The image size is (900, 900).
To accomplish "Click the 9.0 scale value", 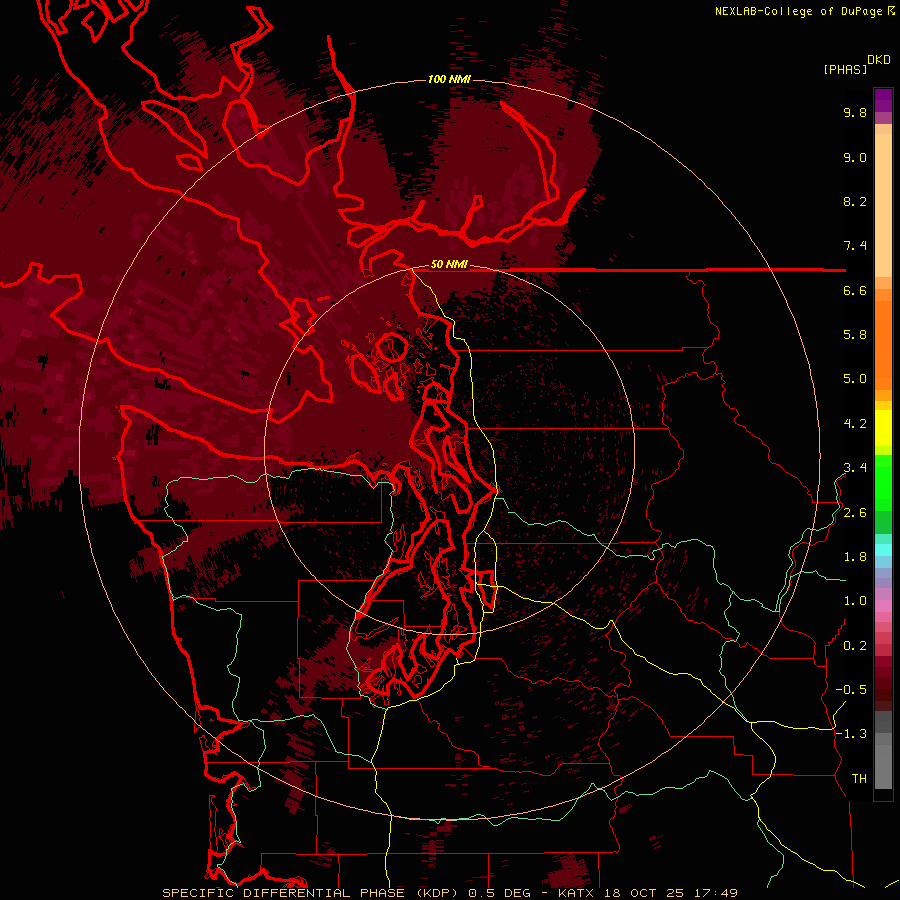I will (855, 157).
